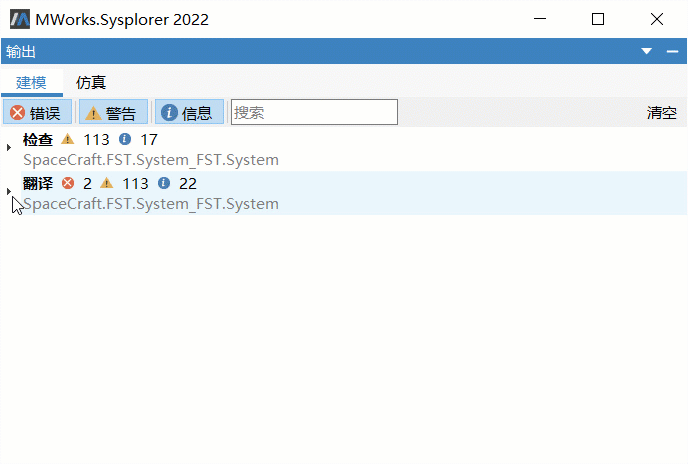The width and height of the screenshot is (688, 464).
Task: Click the error count 2 in 翻译 row
Action: pyautogui.click(x=87, y=183)
